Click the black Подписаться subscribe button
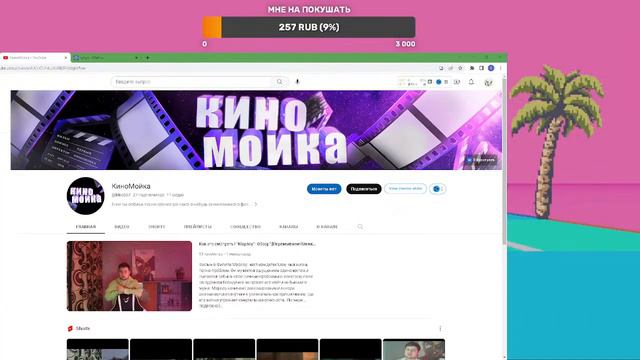The height and width of the screenshot is (360, 640). (x=364, y=189)
